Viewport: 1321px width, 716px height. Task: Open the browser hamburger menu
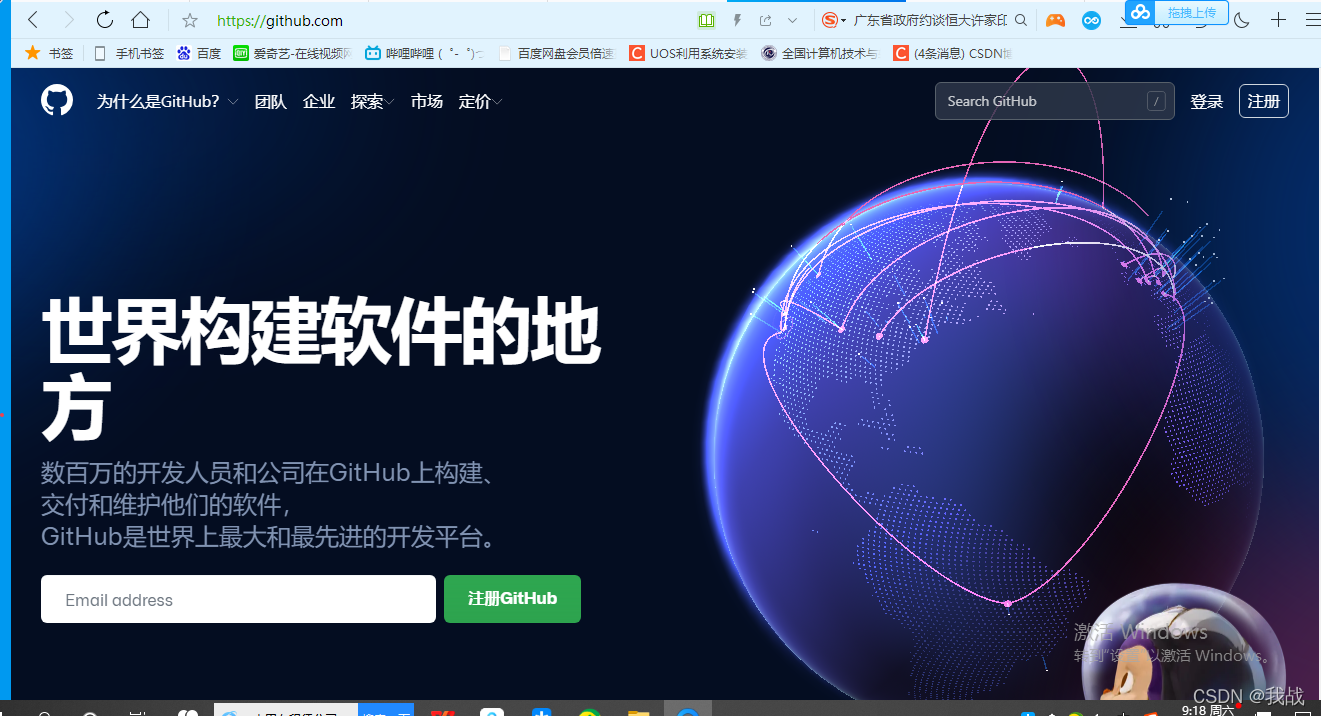pos(1312,20)
